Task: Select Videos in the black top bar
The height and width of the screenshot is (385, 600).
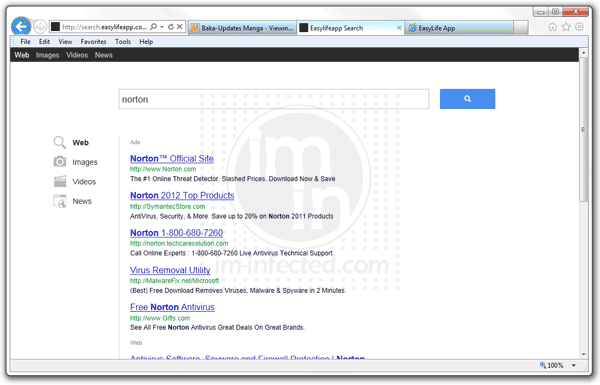Action: [x=77, y=55]
